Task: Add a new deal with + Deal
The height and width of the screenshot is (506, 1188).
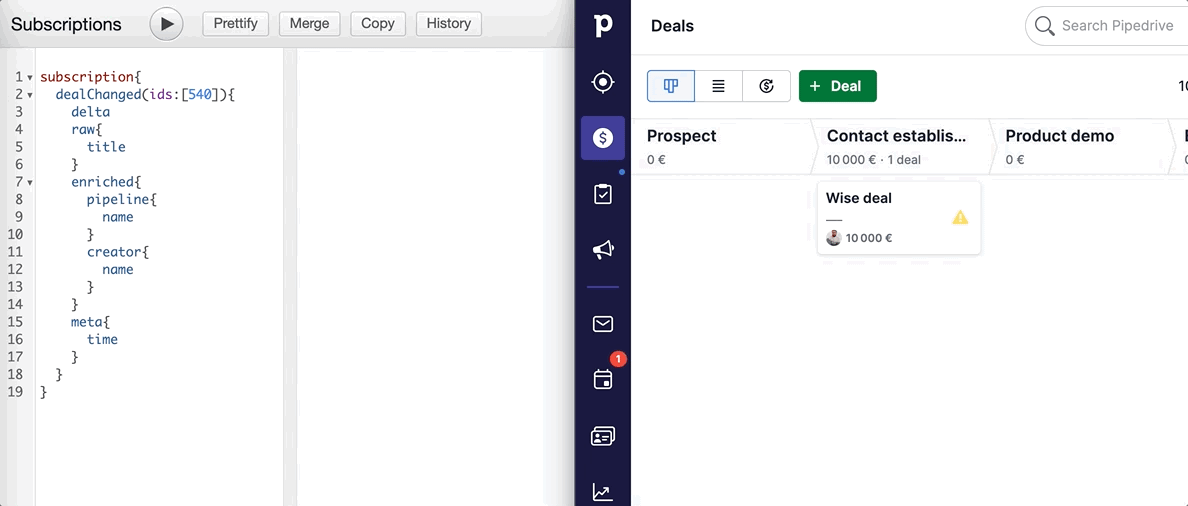Action: point(837,86)
